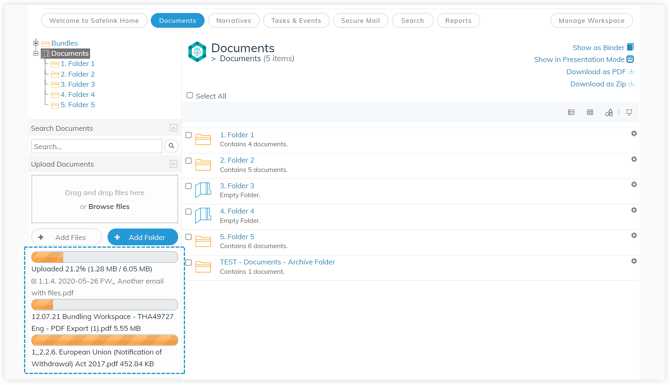The height and width of the screenshot is (385, 670).
Task: Open gear settings for 5. Folder 5
Action: (634, 235)
